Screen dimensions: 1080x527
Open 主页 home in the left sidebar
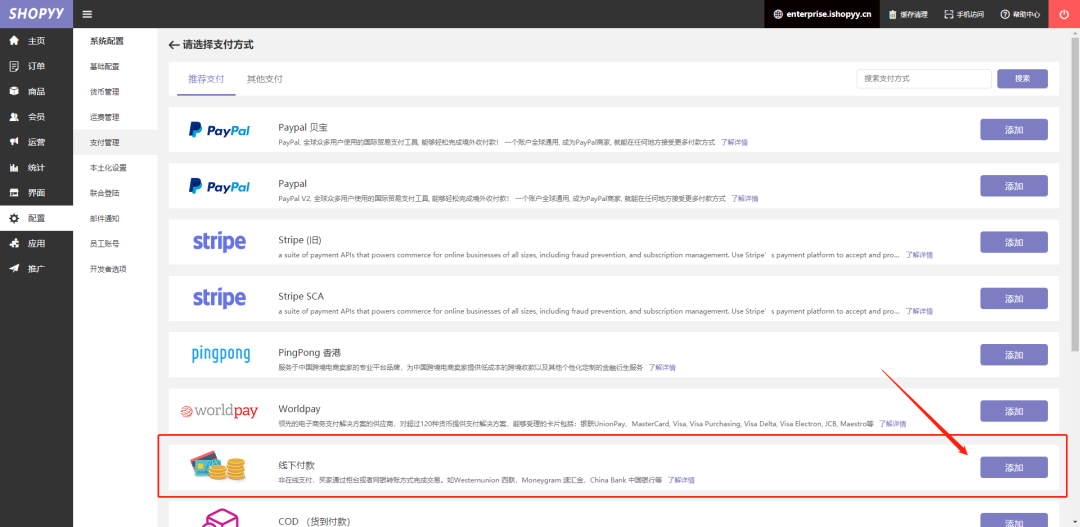tap(35, 41)
